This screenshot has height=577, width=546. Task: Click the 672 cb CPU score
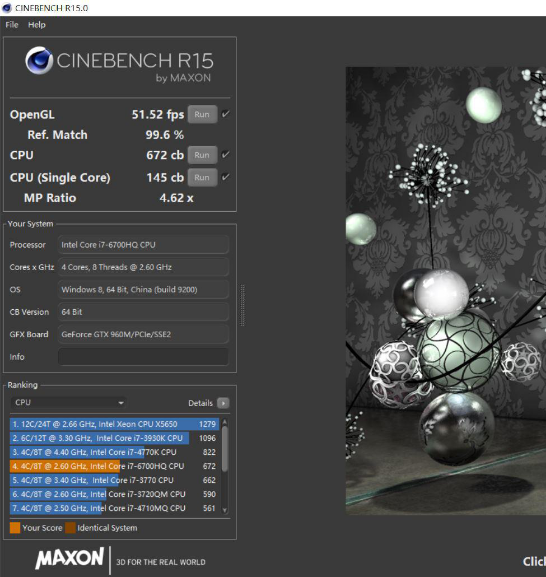pyautogui.click(x=165, y=155)
